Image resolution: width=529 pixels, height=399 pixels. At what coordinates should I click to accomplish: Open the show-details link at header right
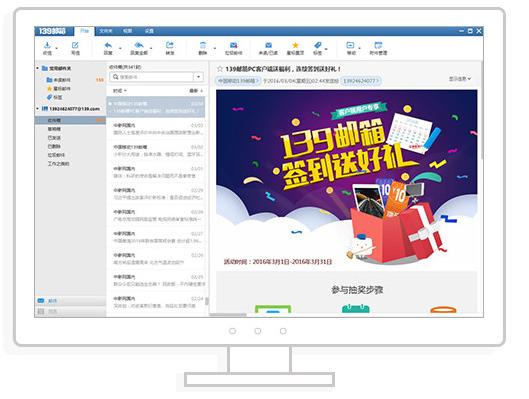click(x=460, y=79)
